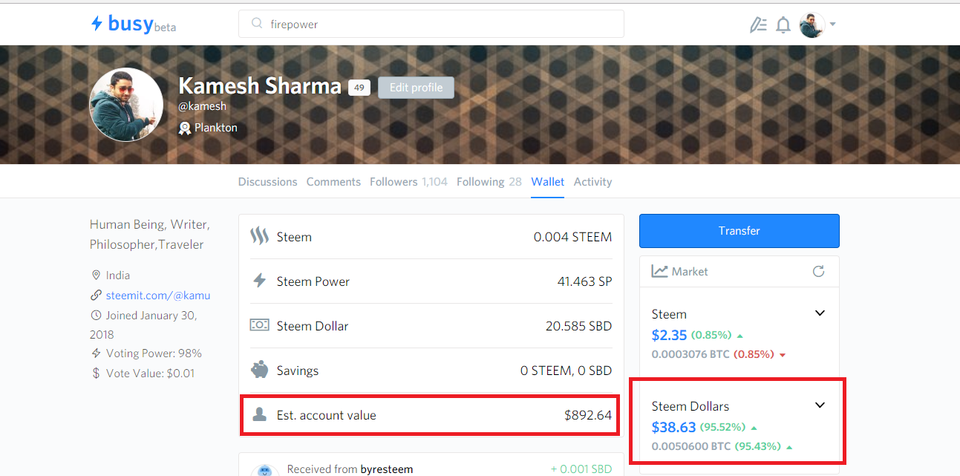Image resolution: width=960 pixels, height=476 pixels.
Task: Select the Wallet tab
Action: (x=548, y=182)
